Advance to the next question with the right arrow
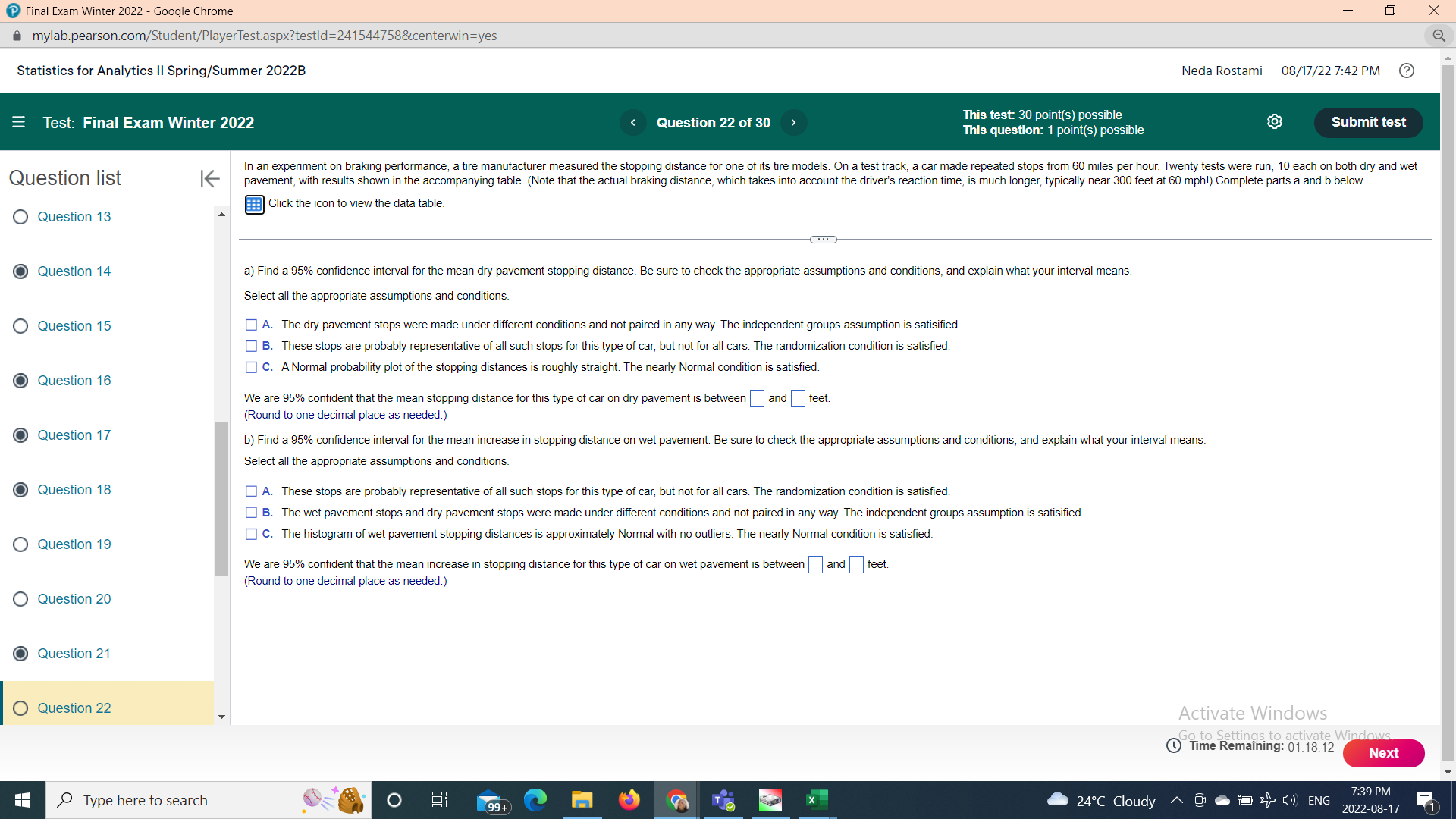1456x819 pixels. [x=793, y=122]
